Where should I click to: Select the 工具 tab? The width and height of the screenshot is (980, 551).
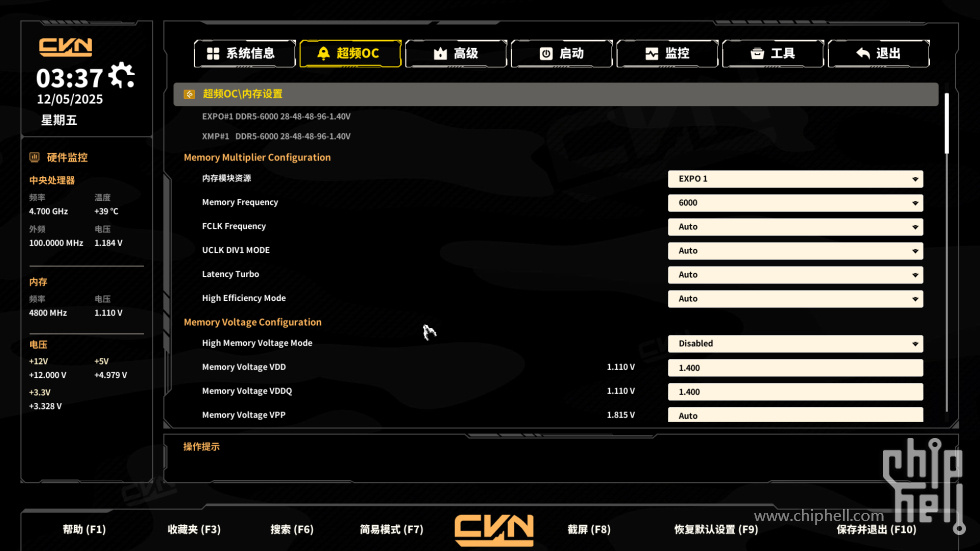click(x=772, y=54)
